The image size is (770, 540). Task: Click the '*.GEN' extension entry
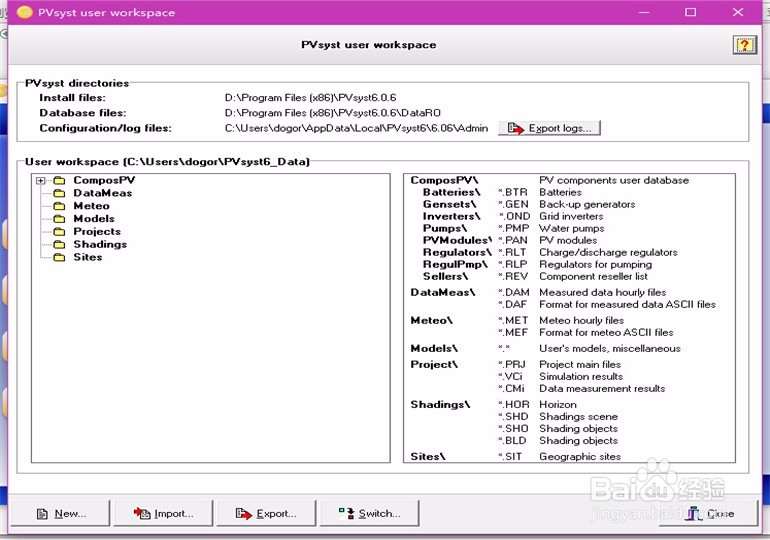[x=514, y=204]
